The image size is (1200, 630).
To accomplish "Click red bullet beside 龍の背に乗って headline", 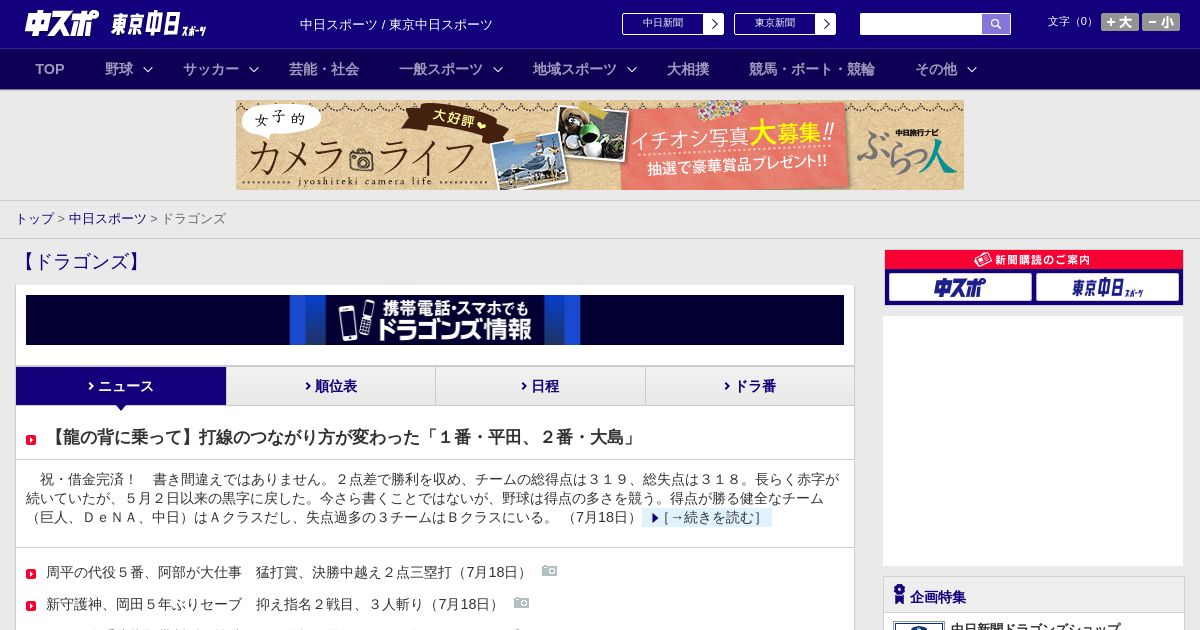I will point(31,440).
